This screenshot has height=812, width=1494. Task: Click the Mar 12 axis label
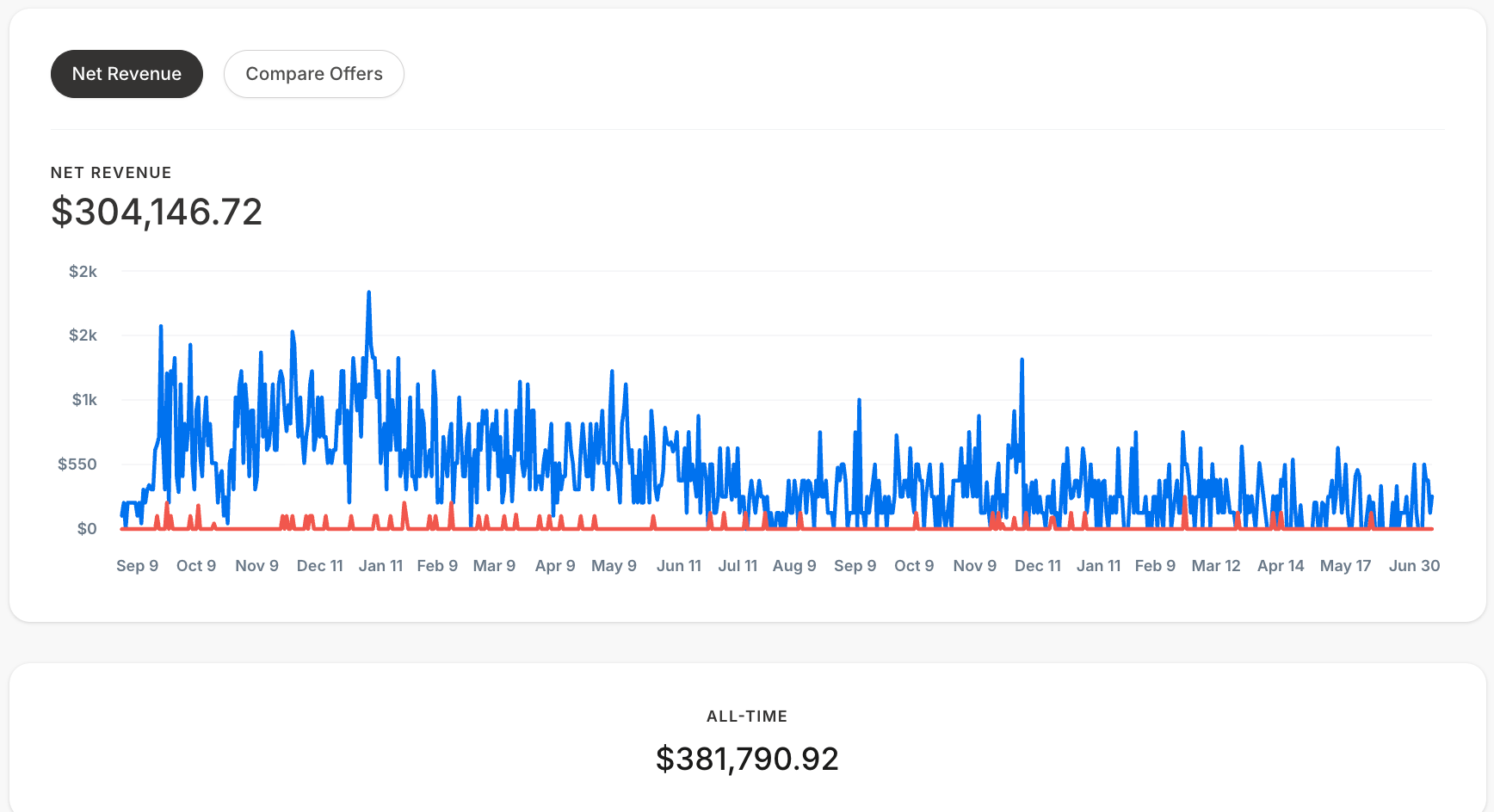1216,566
